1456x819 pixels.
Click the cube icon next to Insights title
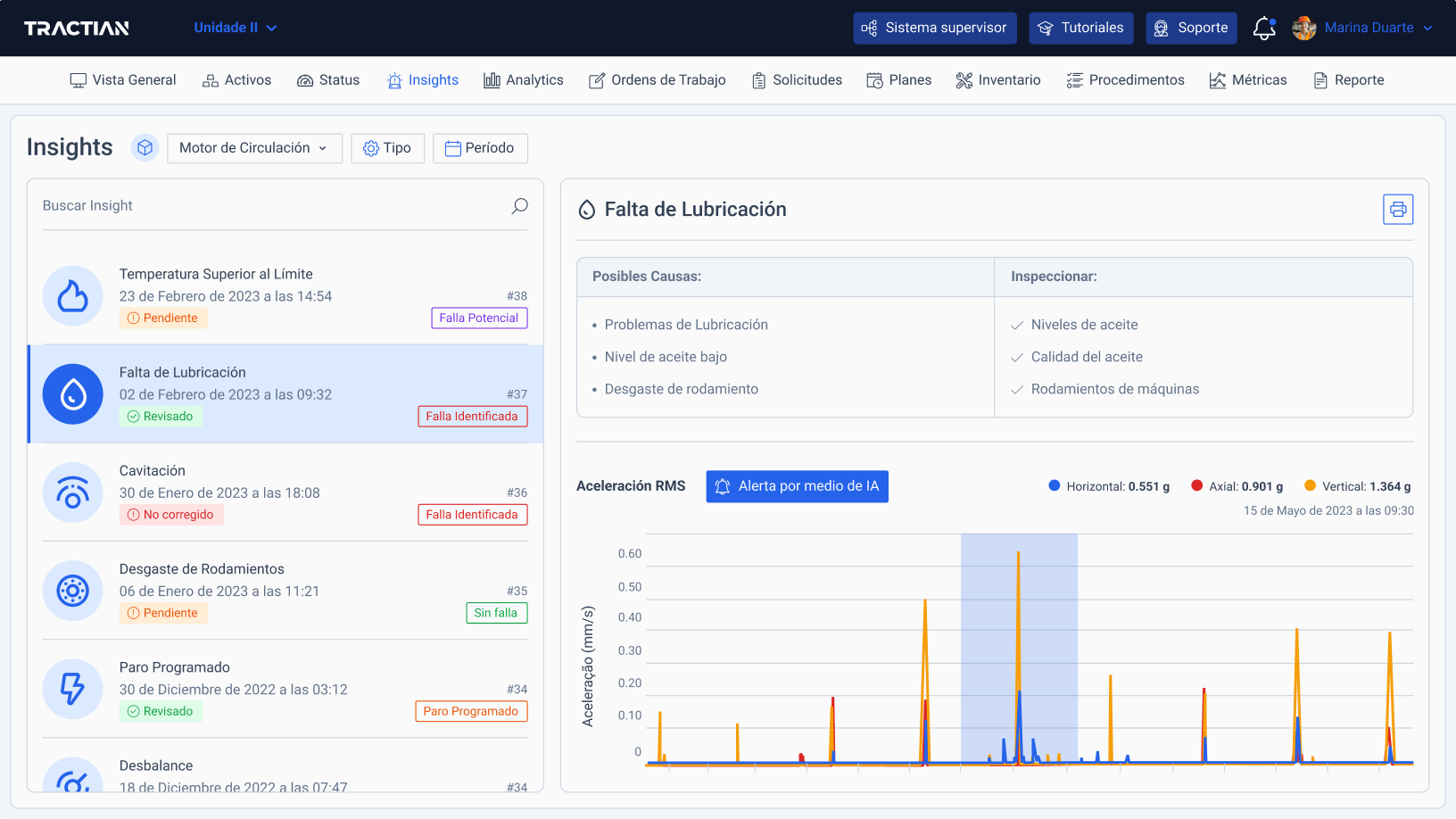click(145, 147)
